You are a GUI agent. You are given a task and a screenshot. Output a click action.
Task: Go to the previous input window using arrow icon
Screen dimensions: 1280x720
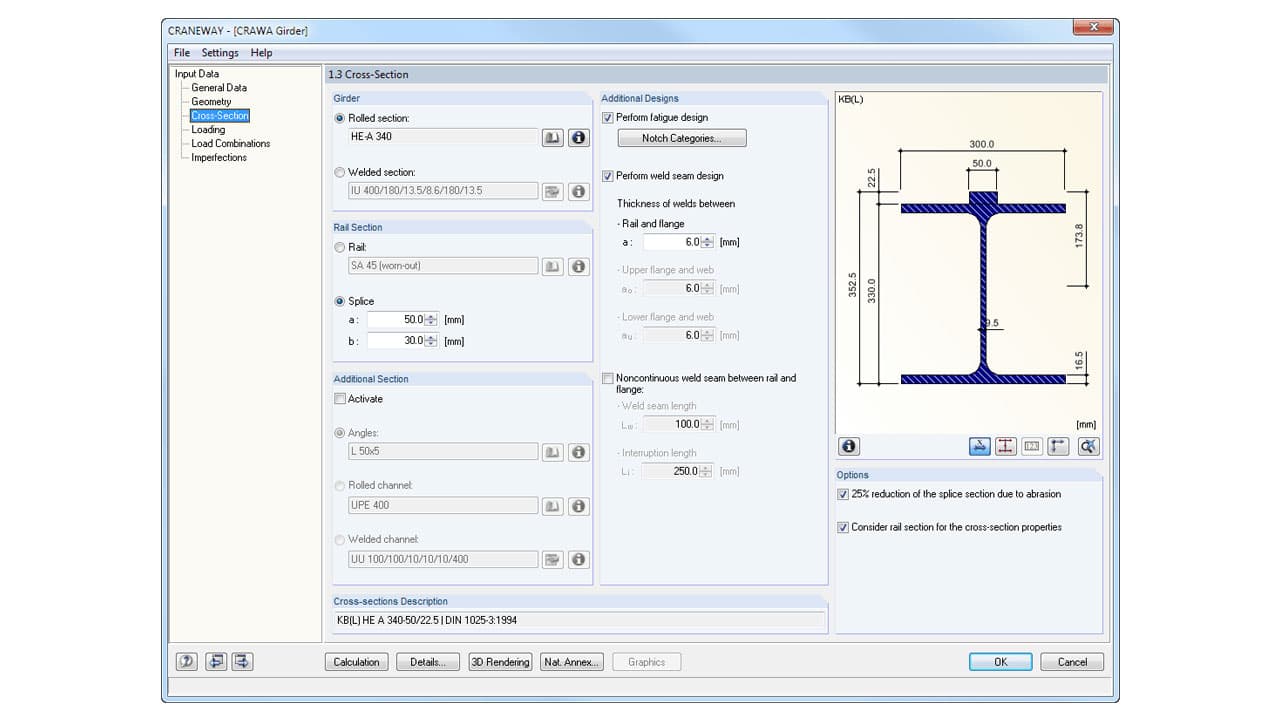215,661
